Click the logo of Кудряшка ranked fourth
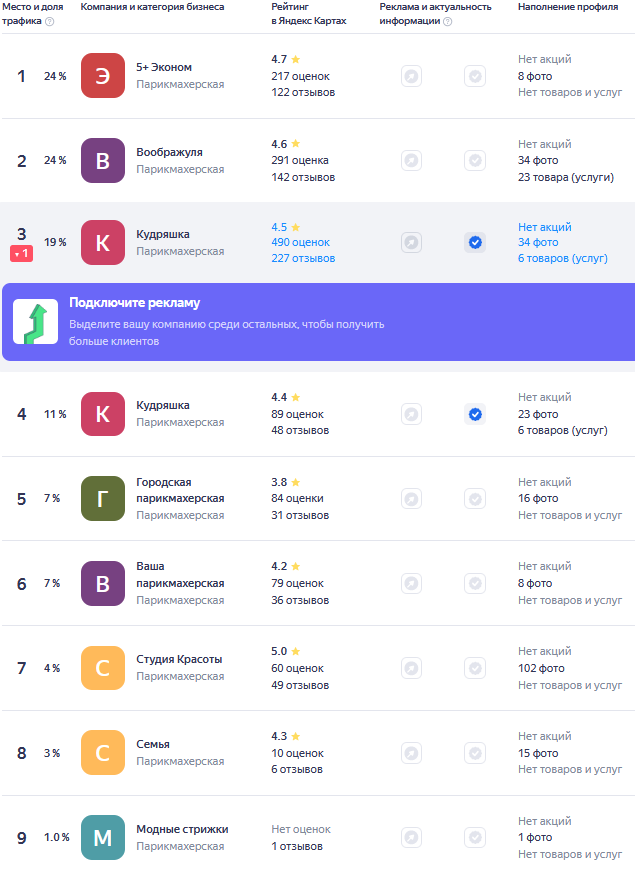 pos(103,414)
